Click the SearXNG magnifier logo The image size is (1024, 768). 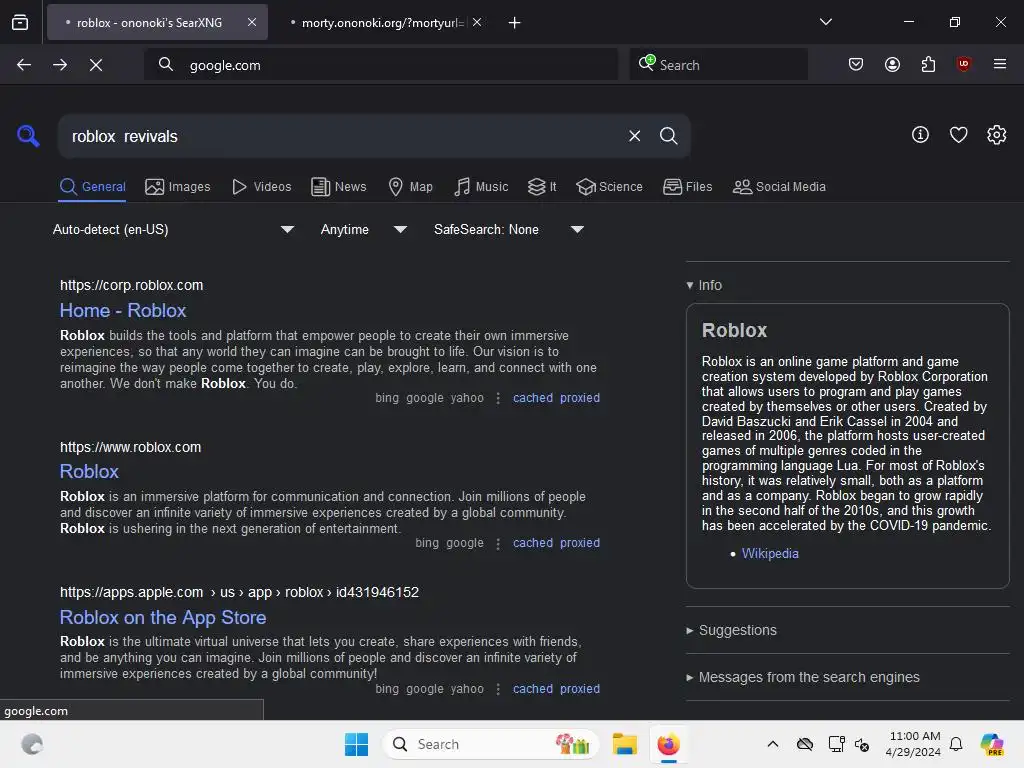pyautogui.click(x=28, y=136)
